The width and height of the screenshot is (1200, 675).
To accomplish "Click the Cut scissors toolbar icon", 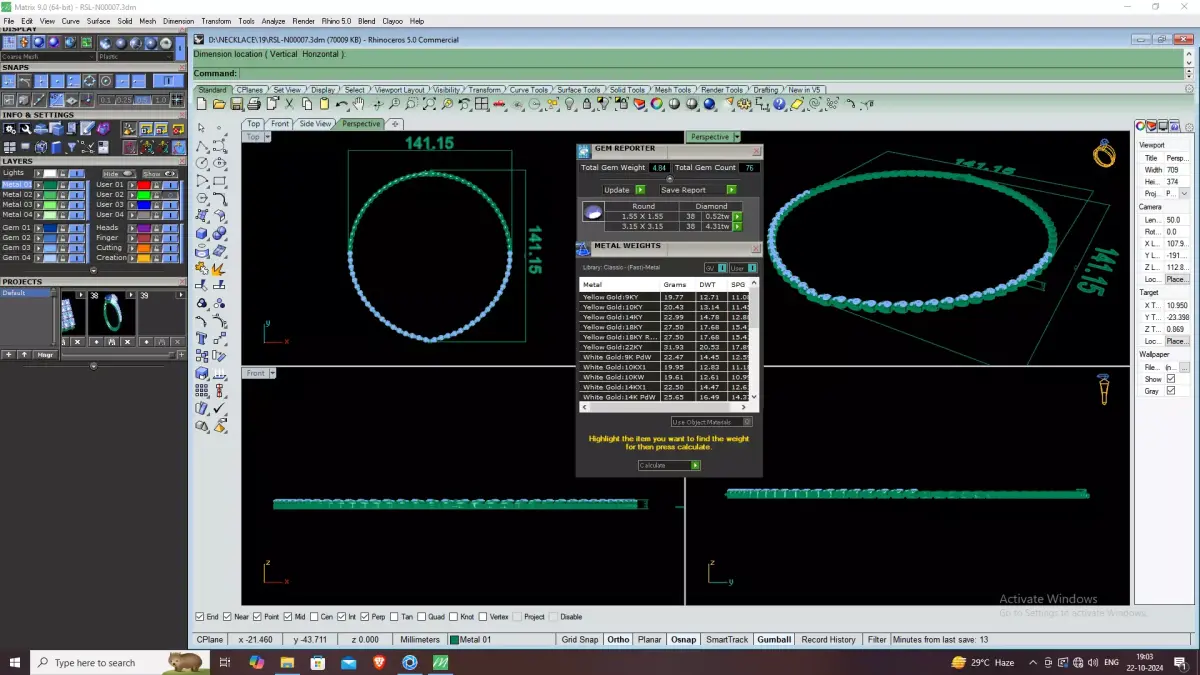I will click(290, 104).
